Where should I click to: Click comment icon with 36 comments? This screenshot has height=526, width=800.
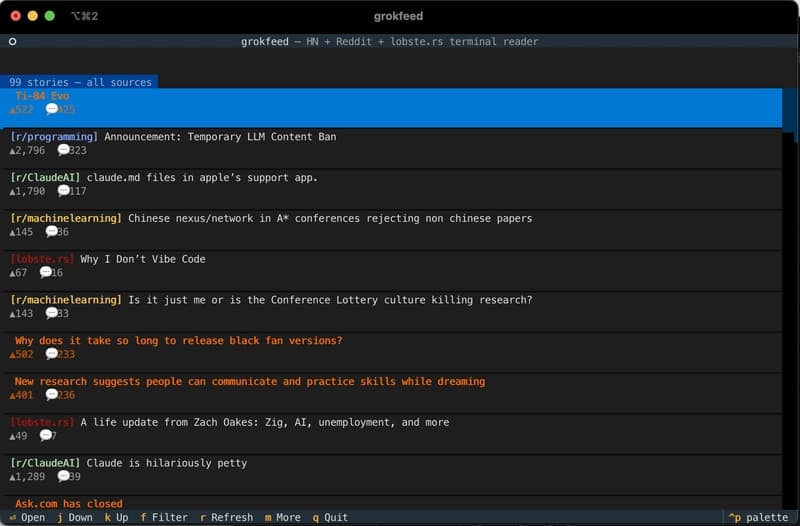[x=52, y=231]
